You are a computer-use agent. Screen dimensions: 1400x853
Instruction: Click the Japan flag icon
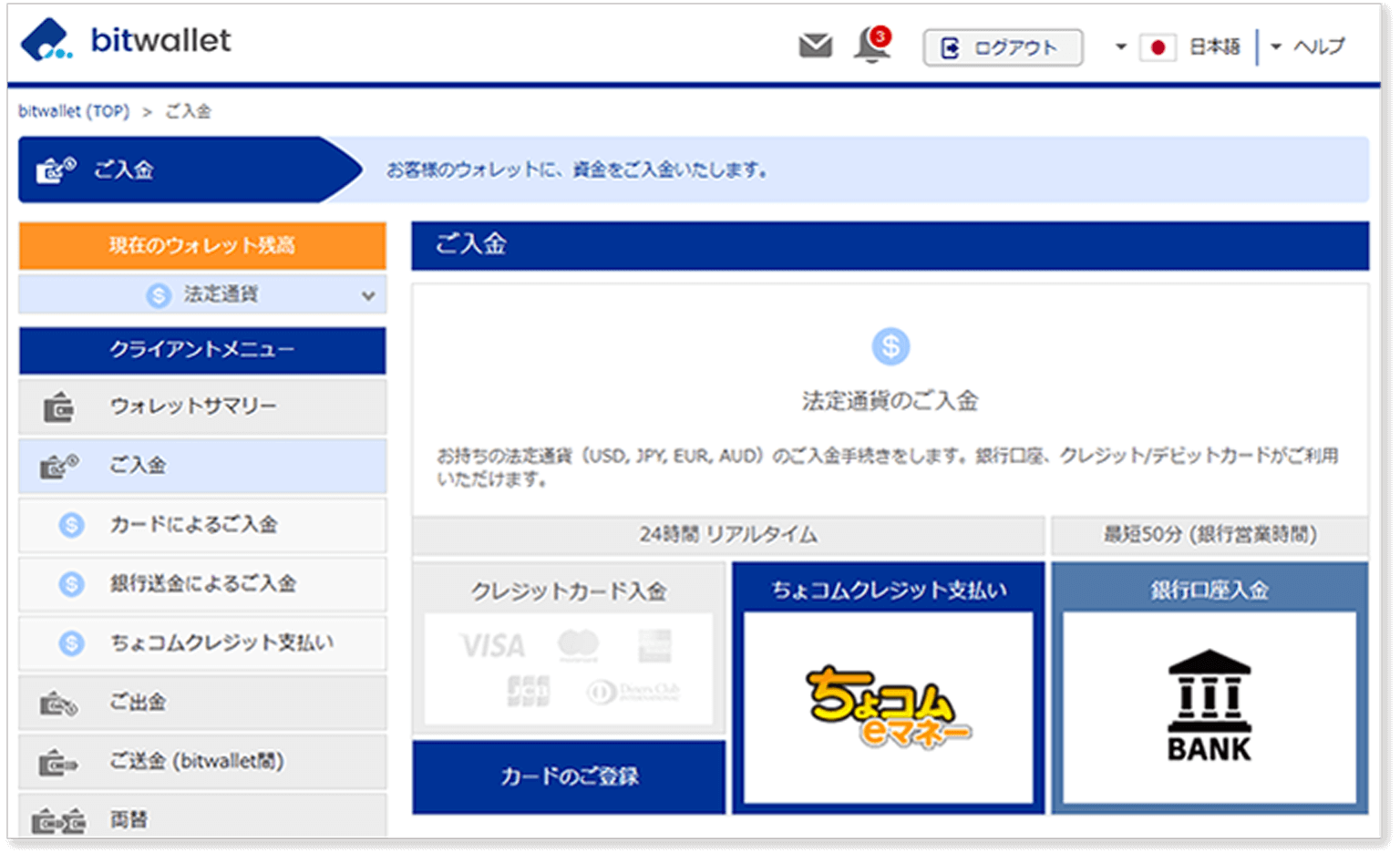[x=1158, y=47]
